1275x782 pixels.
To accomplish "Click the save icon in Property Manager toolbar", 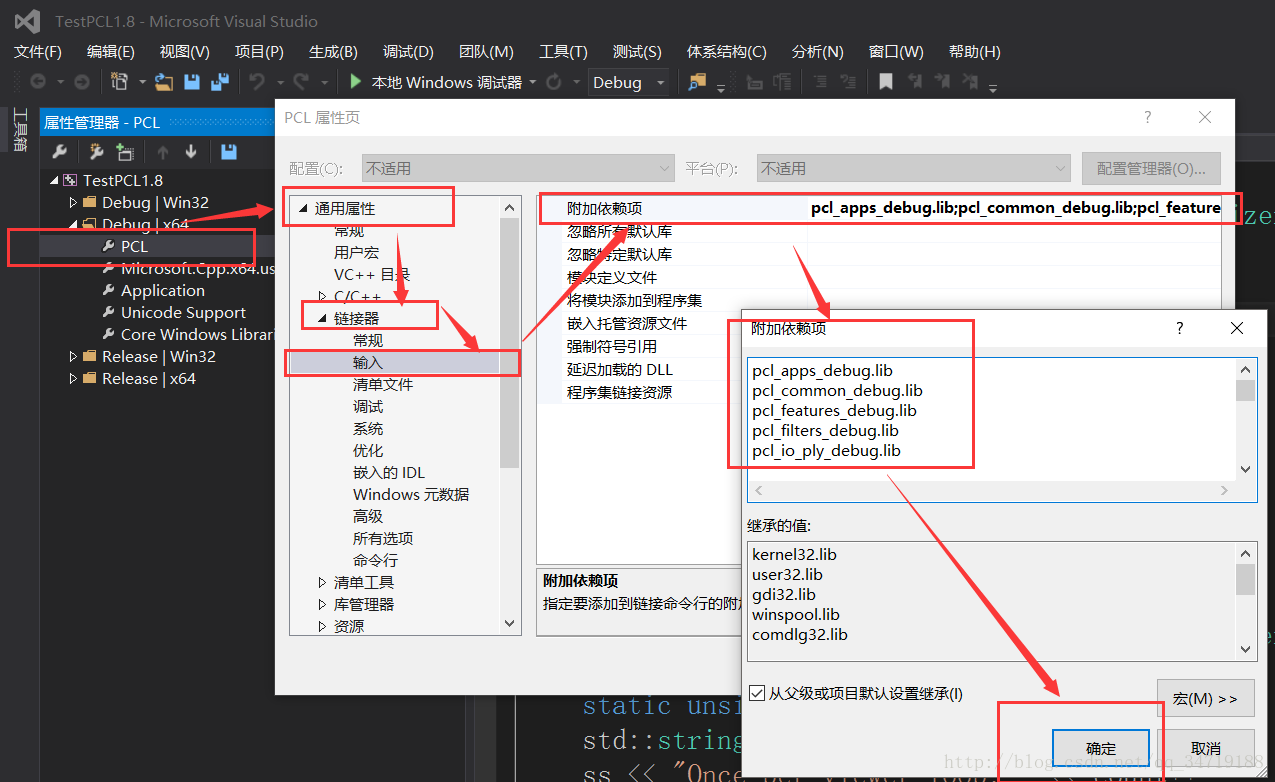I will click(x=229, y=152).
